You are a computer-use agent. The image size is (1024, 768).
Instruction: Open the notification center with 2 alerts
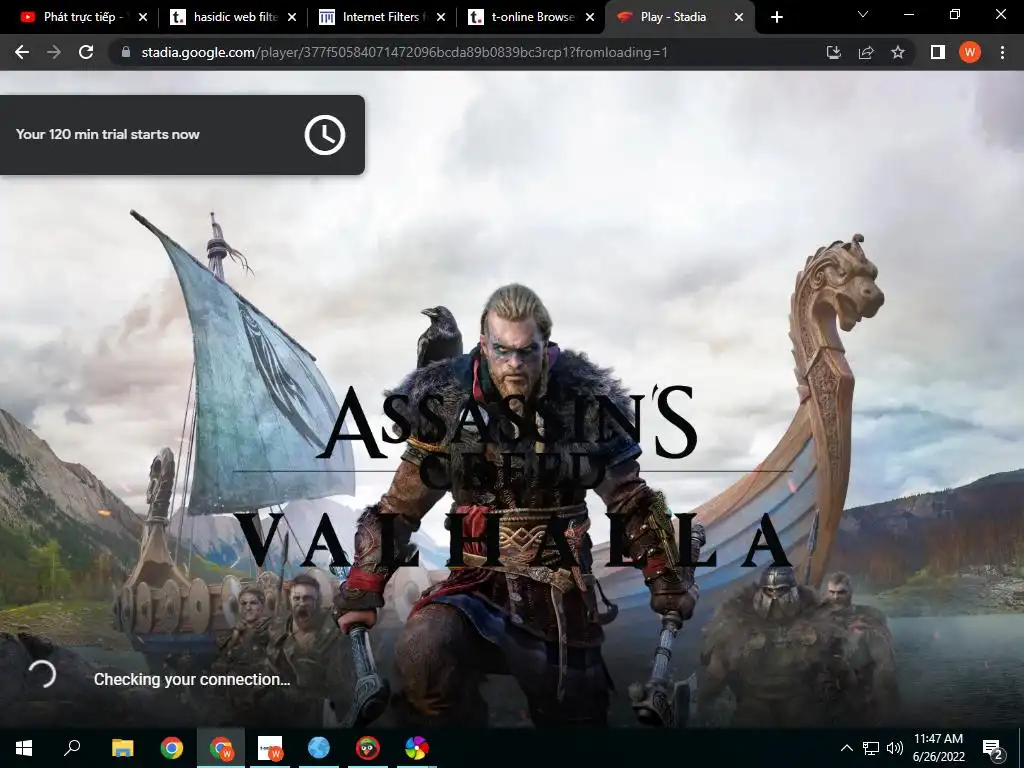tap(993, 748)
